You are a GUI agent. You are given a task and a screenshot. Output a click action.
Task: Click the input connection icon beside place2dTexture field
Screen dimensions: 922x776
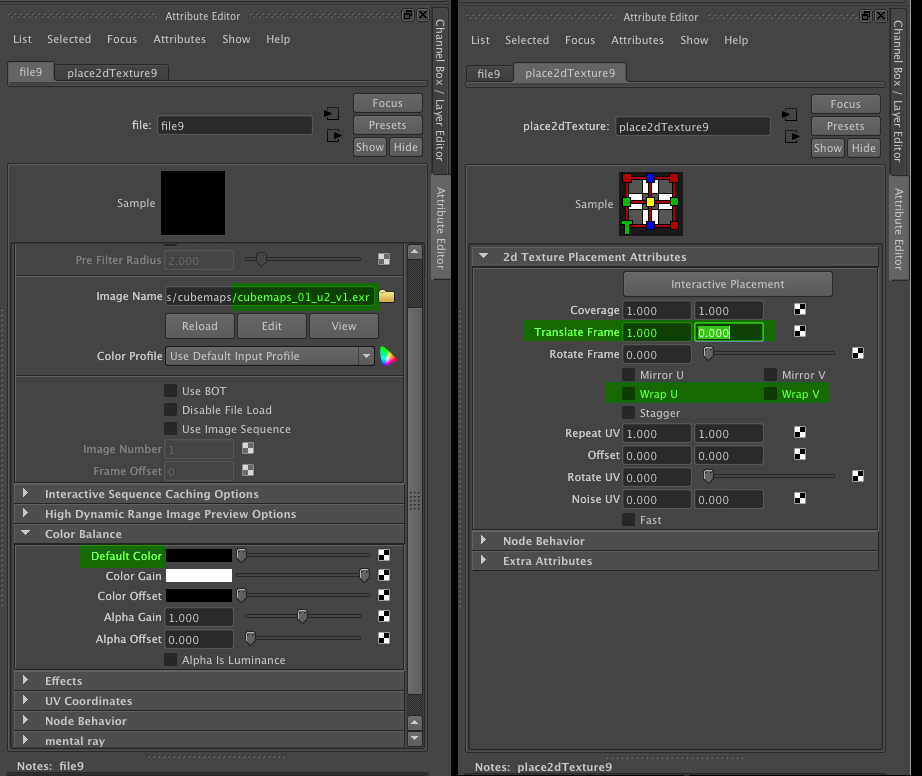pyautogui.click(x=790, y=115)
